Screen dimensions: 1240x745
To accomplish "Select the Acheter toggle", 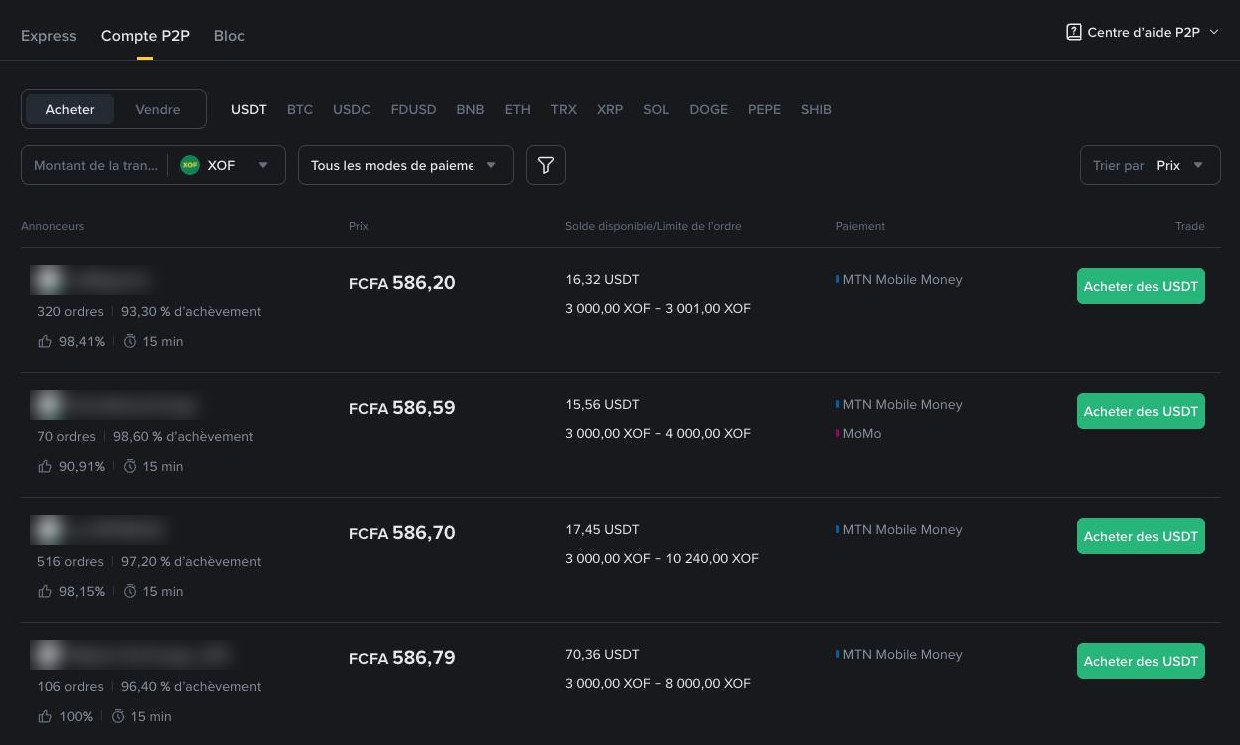I will pos(70,109).
